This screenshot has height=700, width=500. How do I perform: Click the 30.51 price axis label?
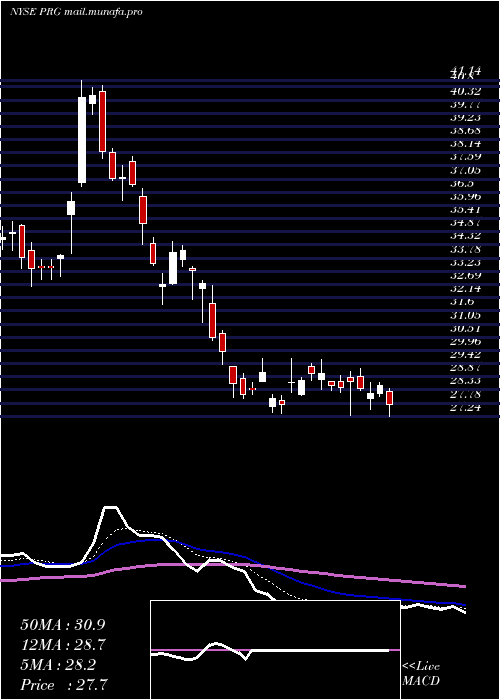[x=465, y=328]
